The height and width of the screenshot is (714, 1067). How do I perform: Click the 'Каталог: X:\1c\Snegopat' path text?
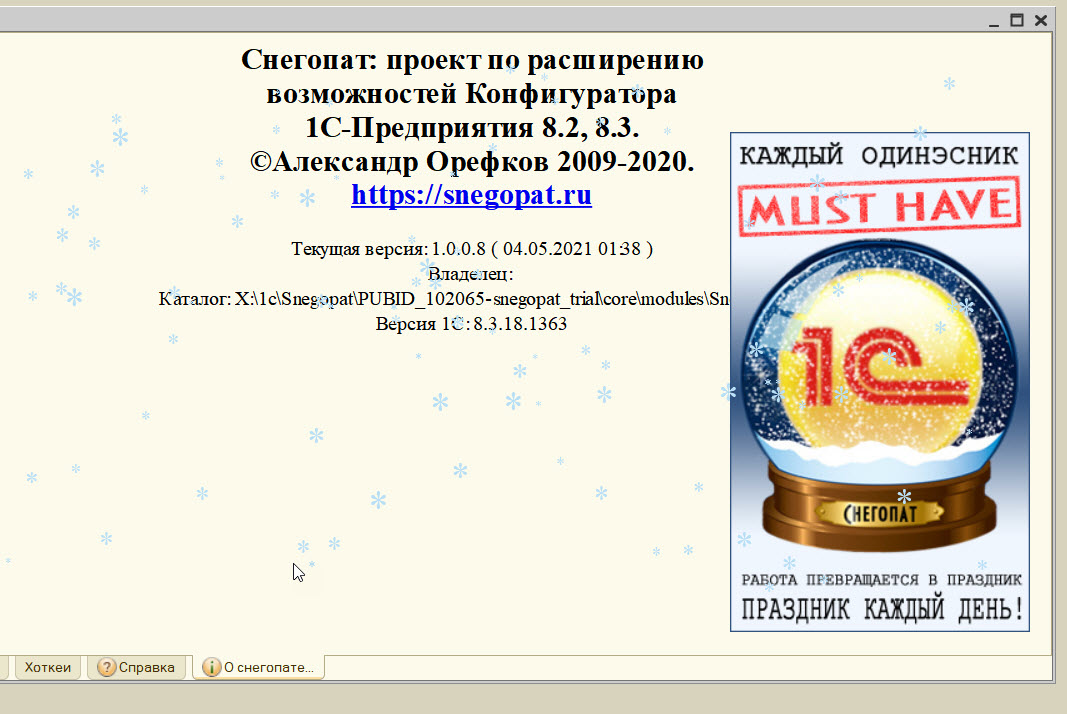click(x=444, y=299)
